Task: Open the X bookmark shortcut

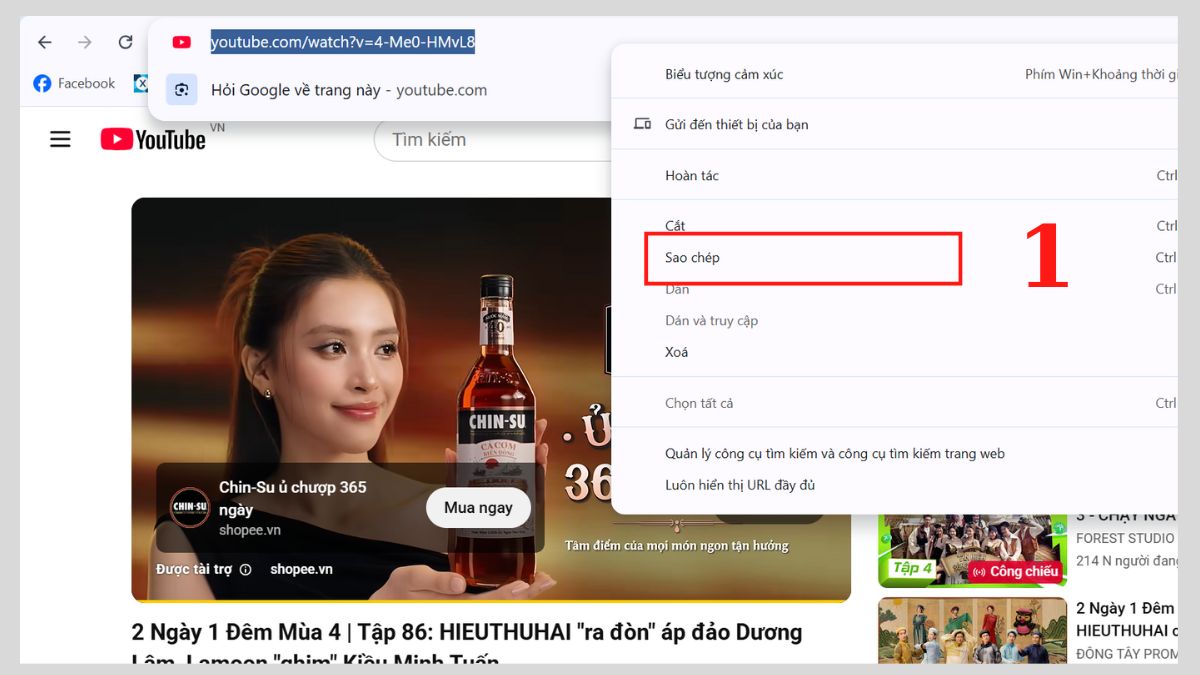Action: pyautogui.click(x=142, y=83)
